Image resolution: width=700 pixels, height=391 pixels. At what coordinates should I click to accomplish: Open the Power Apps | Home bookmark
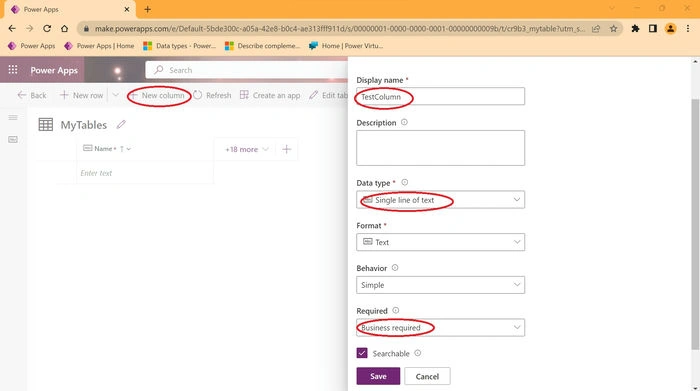[99, 46]
